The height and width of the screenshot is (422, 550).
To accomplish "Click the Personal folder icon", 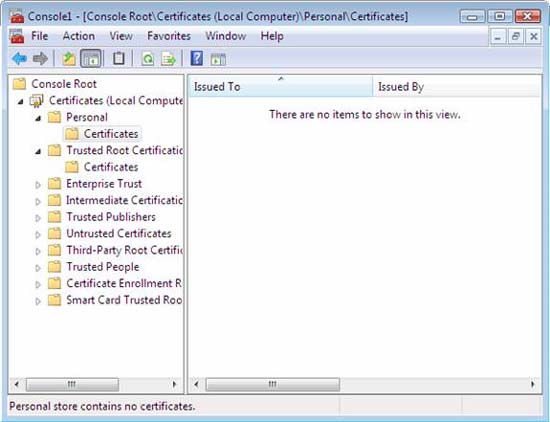I will (54, 117).
